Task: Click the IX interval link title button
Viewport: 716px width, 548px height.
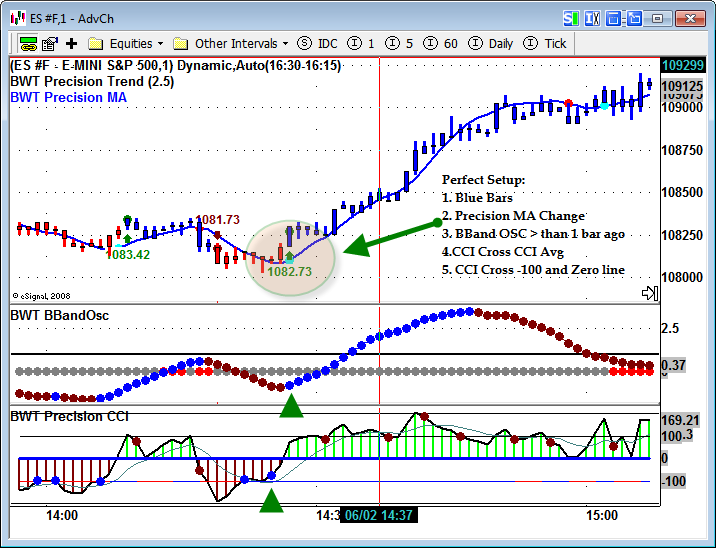Action: [x=592, y=19]
